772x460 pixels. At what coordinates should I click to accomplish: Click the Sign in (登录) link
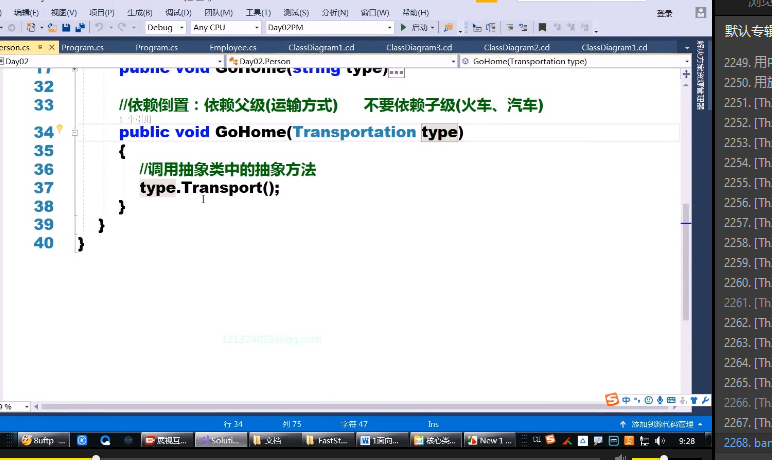tap(664, 13)
